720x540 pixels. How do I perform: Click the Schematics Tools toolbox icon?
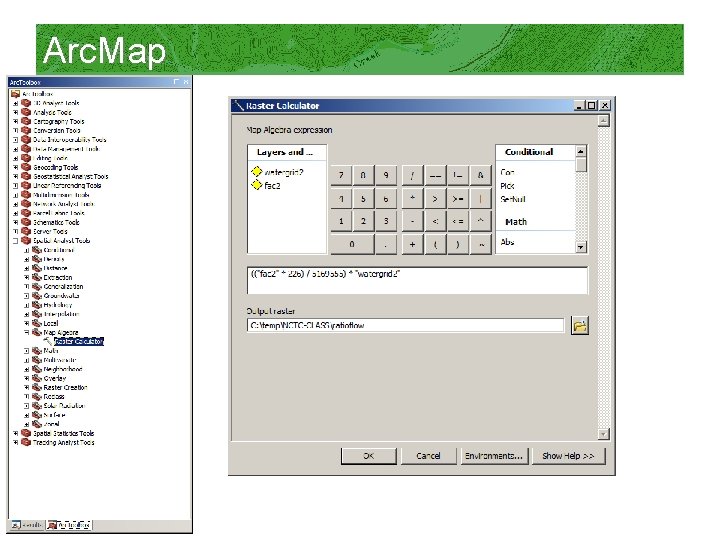26,222
